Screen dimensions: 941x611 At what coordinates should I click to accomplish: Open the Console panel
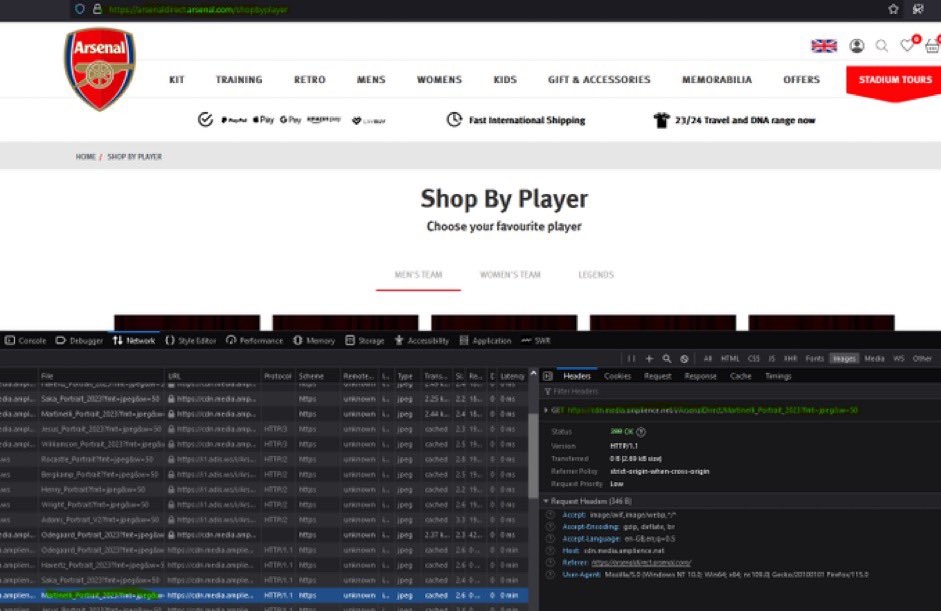coord(26,340)
